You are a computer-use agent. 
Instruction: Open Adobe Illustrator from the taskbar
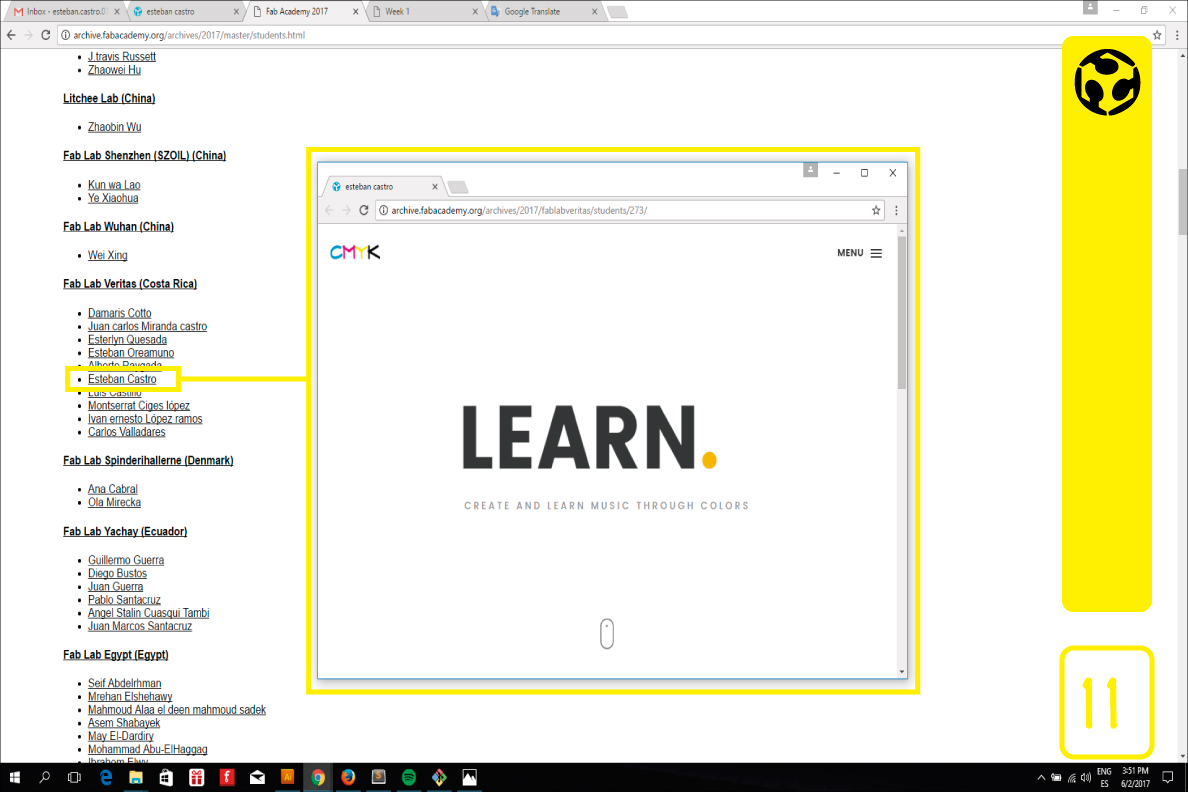tap(287, 778)
